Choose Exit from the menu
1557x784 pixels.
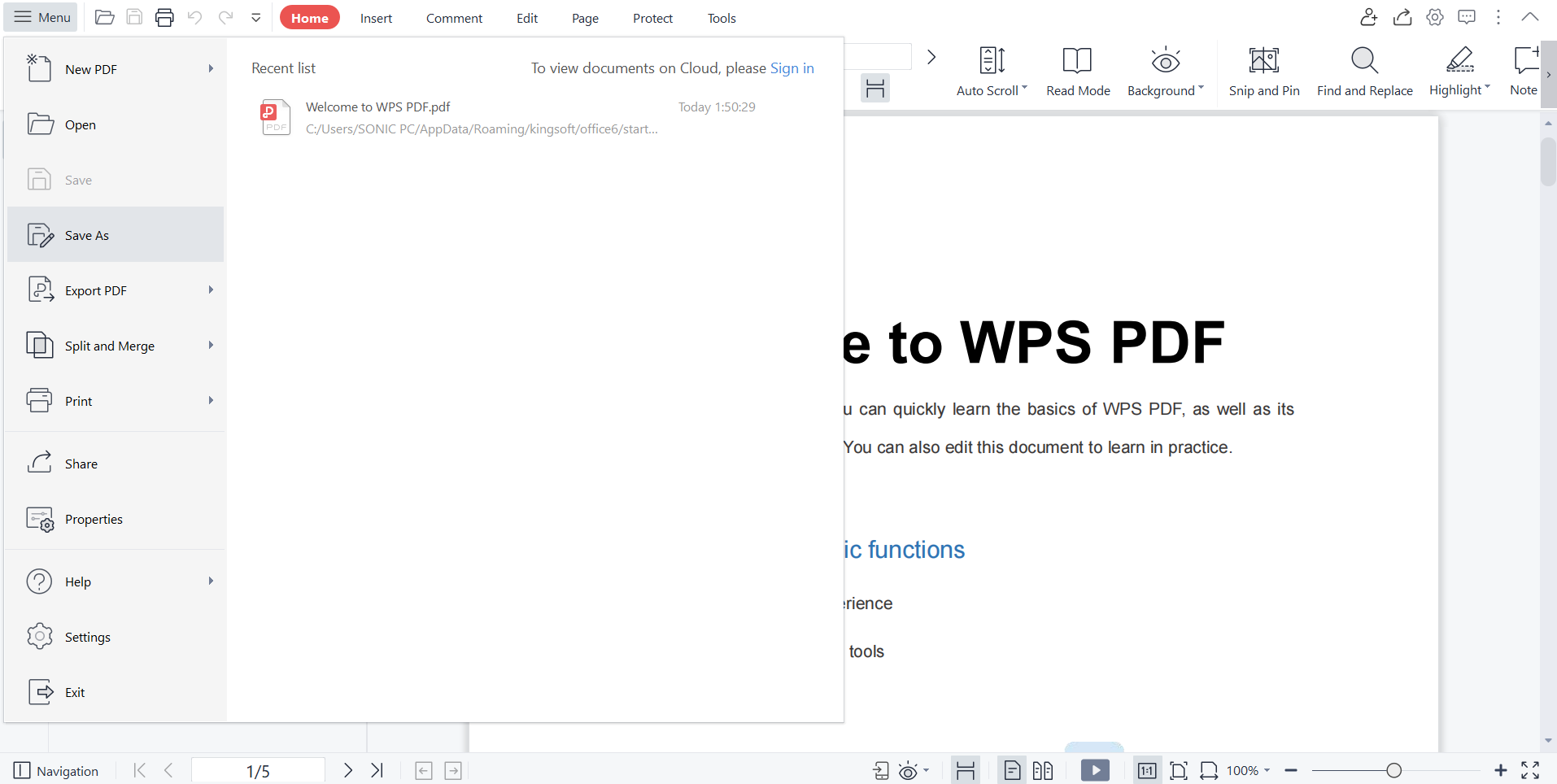(116, 692)
